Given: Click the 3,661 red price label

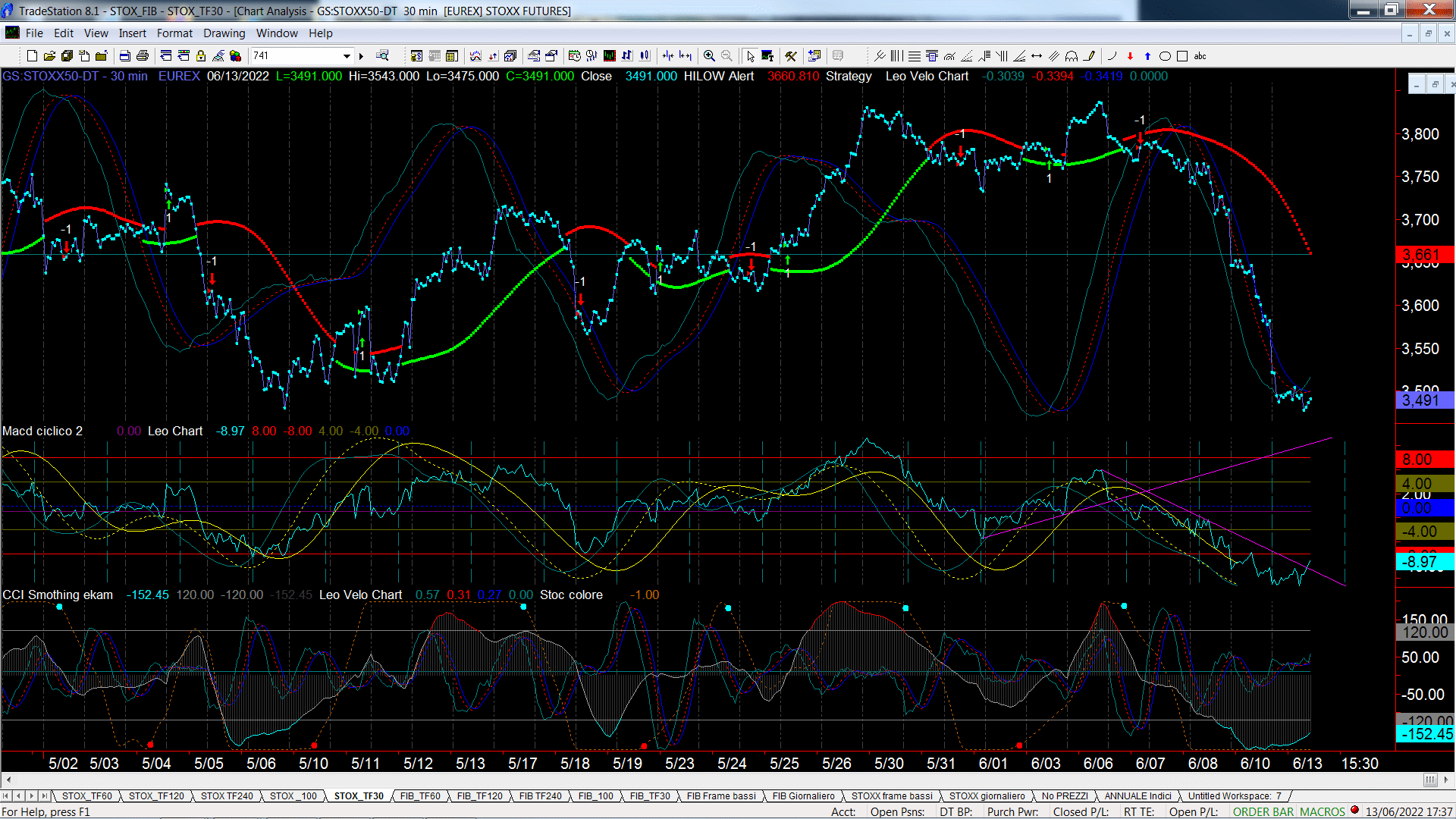Looking at the screenshot, I should [1425, 254].
